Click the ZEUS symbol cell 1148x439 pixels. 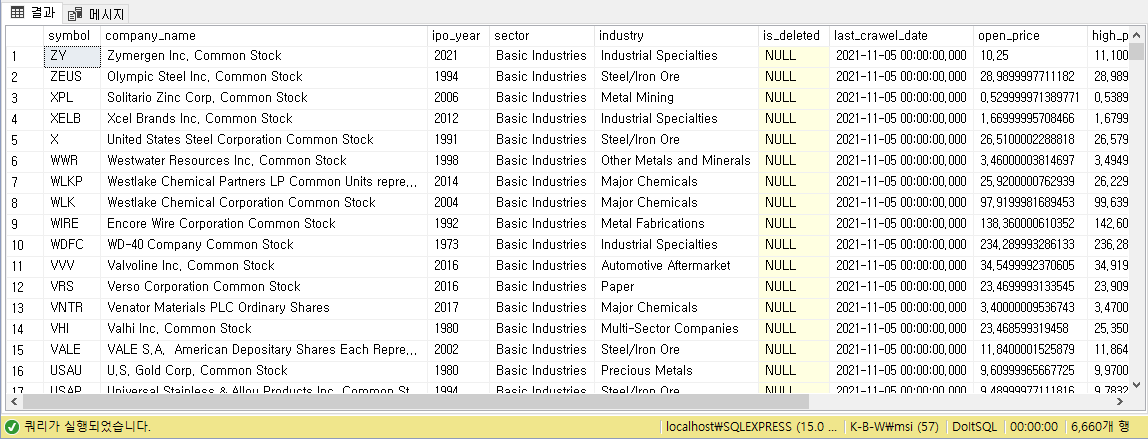(72, 77)
